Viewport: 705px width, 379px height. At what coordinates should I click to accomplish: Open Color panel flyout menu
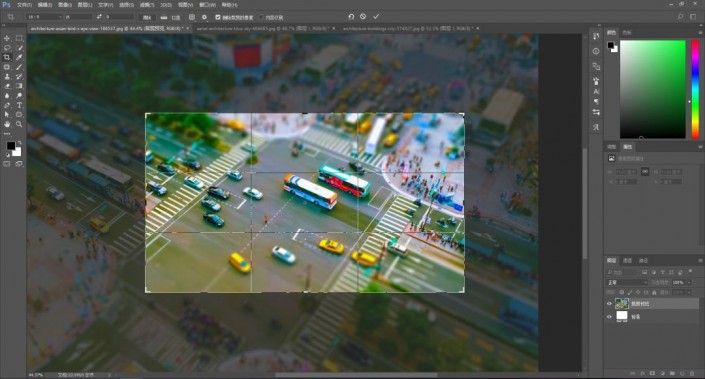[x=700, y=32]
